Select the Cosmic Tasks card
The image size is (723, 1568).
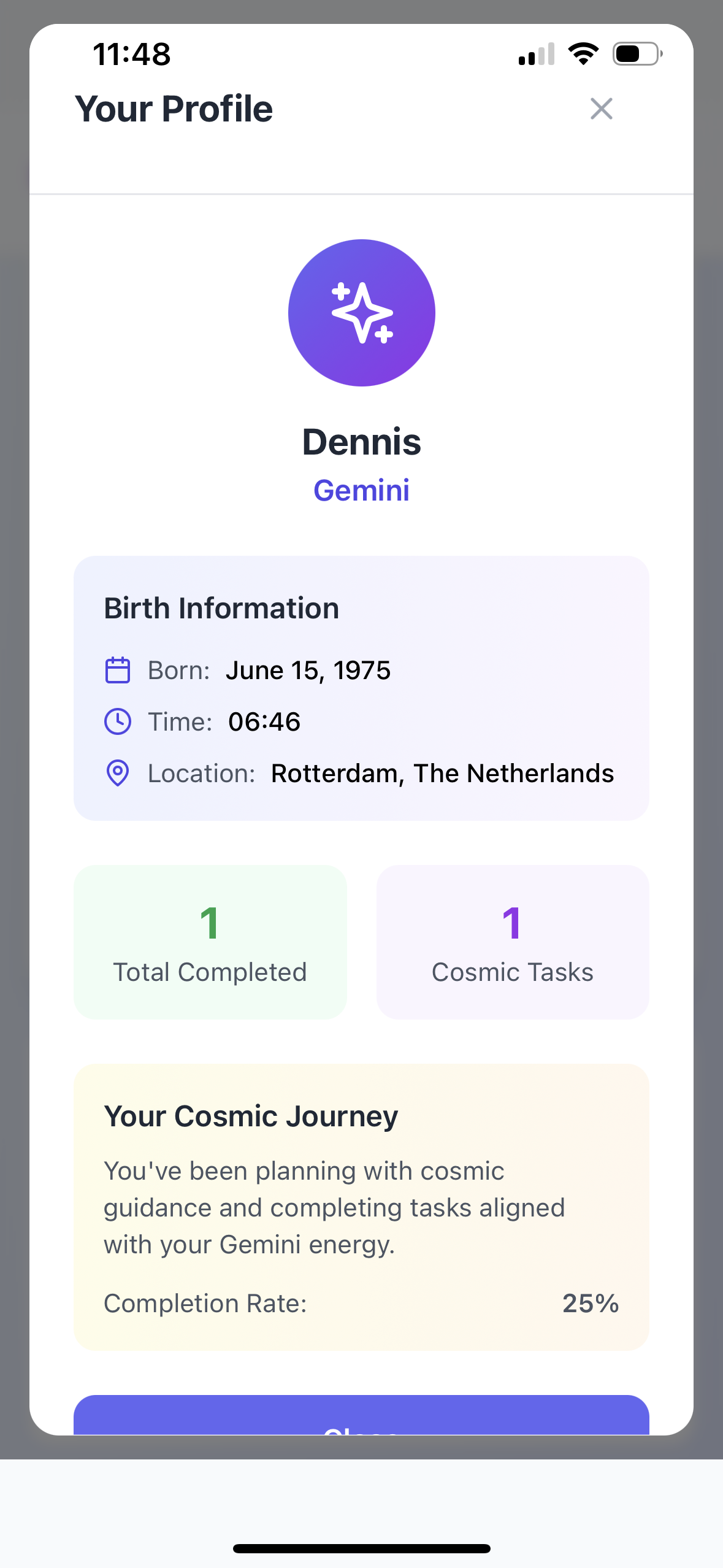(x=513, y=942)
